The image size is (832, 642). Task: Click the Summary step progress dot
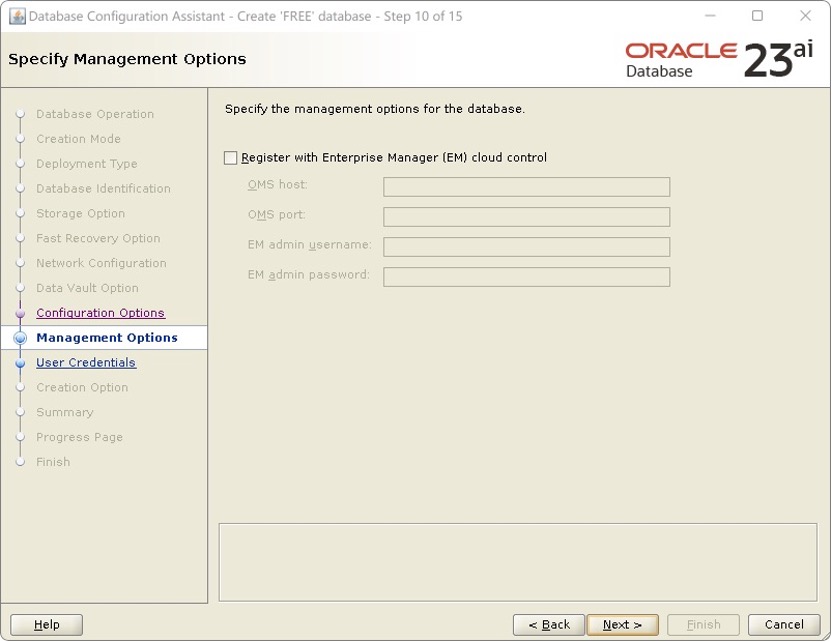[21, 412]
